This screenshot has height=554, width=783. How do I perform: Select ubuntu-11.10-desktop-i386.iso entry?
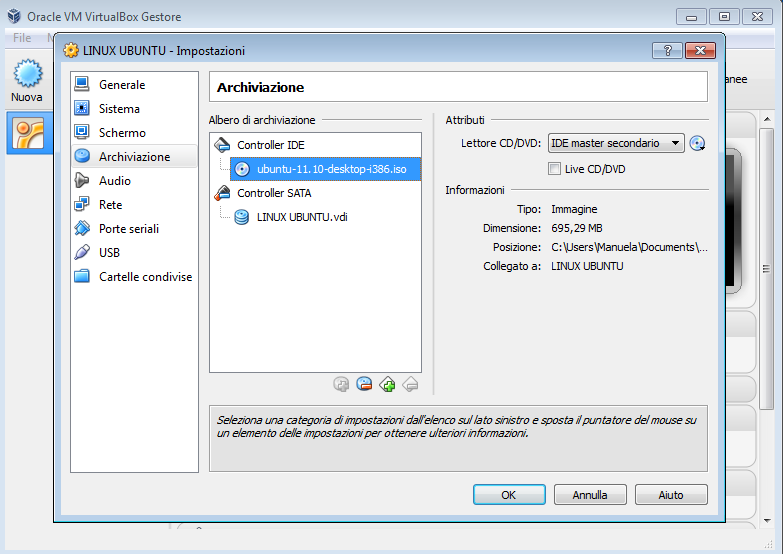(326, 169)
